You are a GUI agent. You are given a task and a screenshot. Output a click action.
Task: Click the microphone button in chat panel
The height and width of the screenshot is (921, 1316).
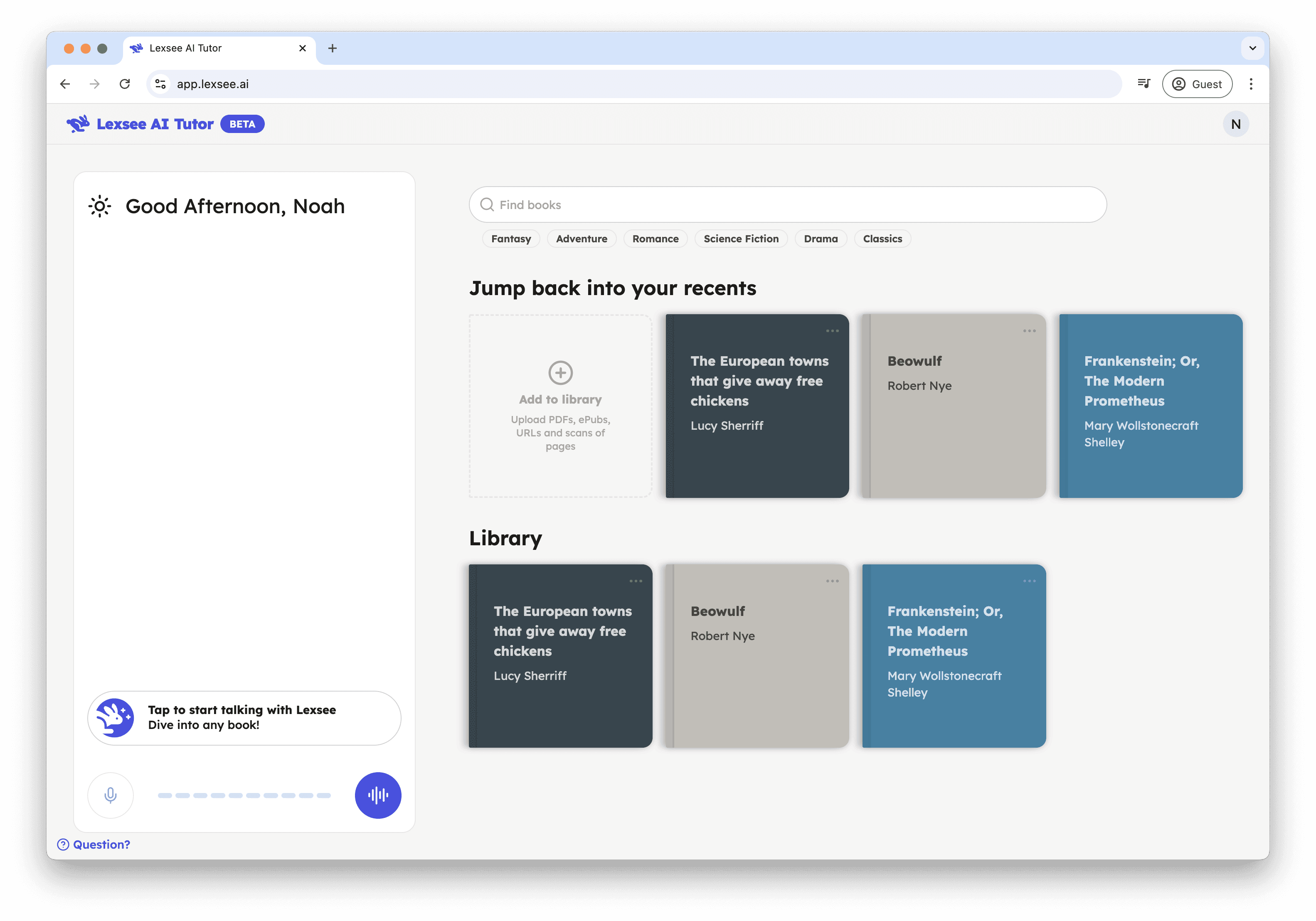pos(111,795)
